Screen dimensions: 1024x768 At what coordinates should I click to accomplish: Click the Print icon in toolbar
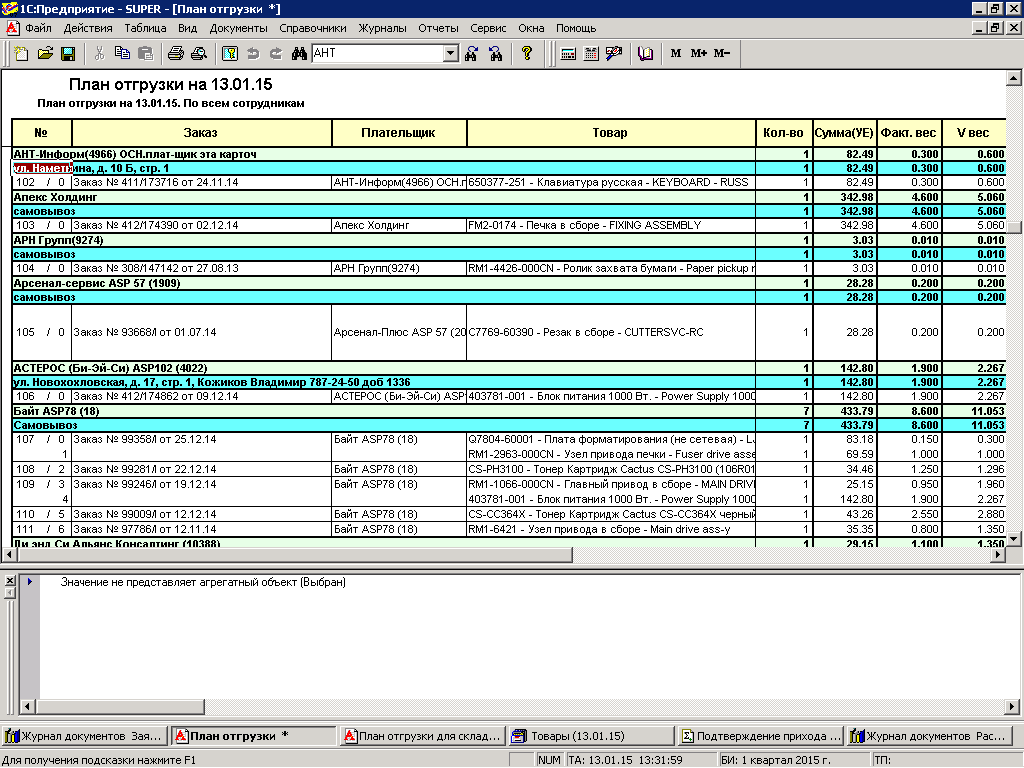175,53
